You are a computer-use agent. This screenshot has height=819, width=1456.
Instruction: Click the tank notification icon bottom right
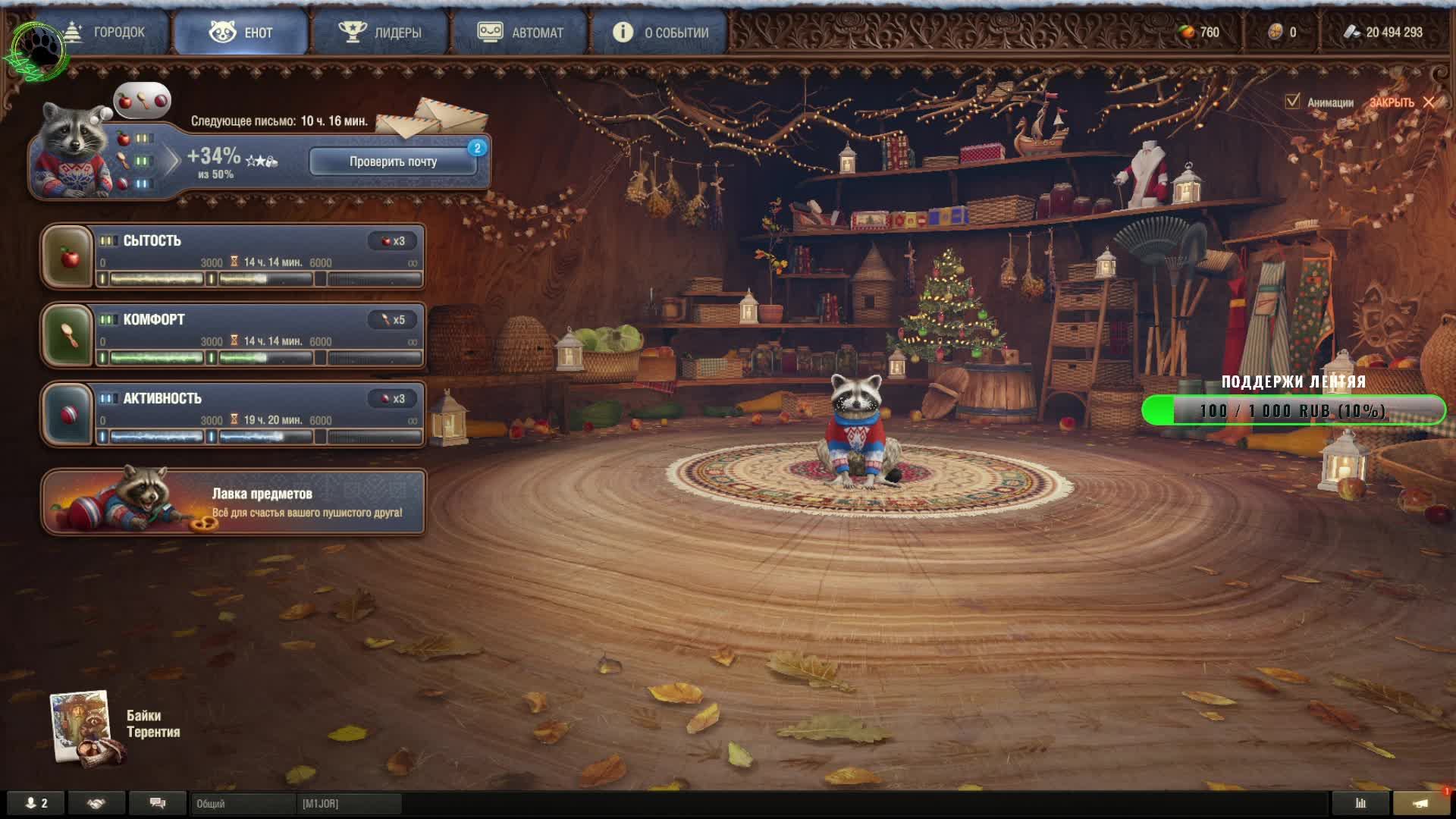tap(1421, 803)
